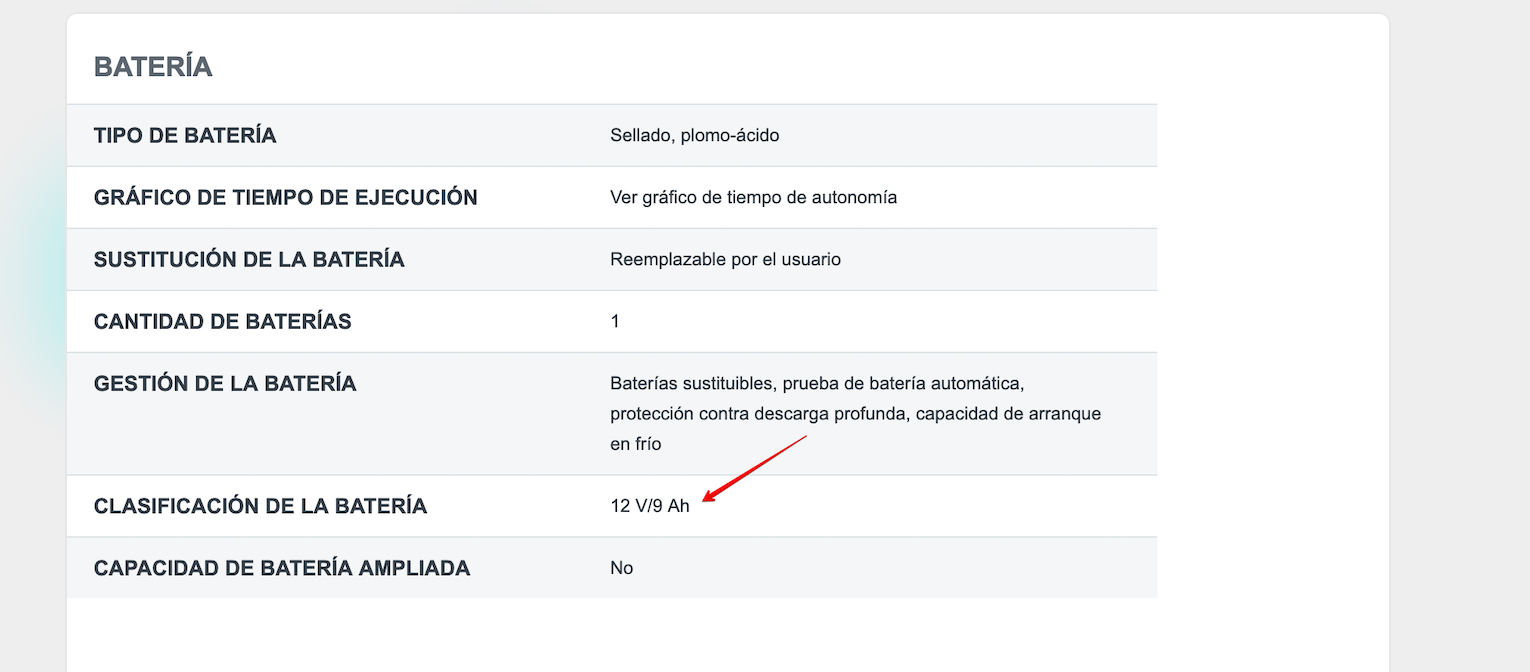Image resolution: width=1530 pixels, height=672 pixels.
Task: Click SUSTITUCIÓN DE LA BATERÍA label
Action: tap(249, 260)
